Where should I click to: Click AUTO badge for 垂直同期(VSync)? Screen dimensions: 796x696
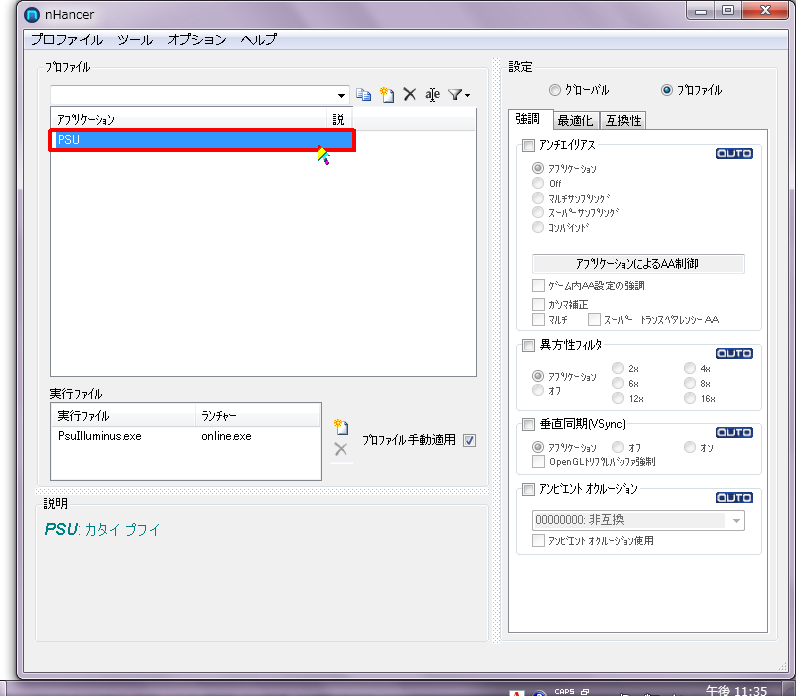[734, 433]
